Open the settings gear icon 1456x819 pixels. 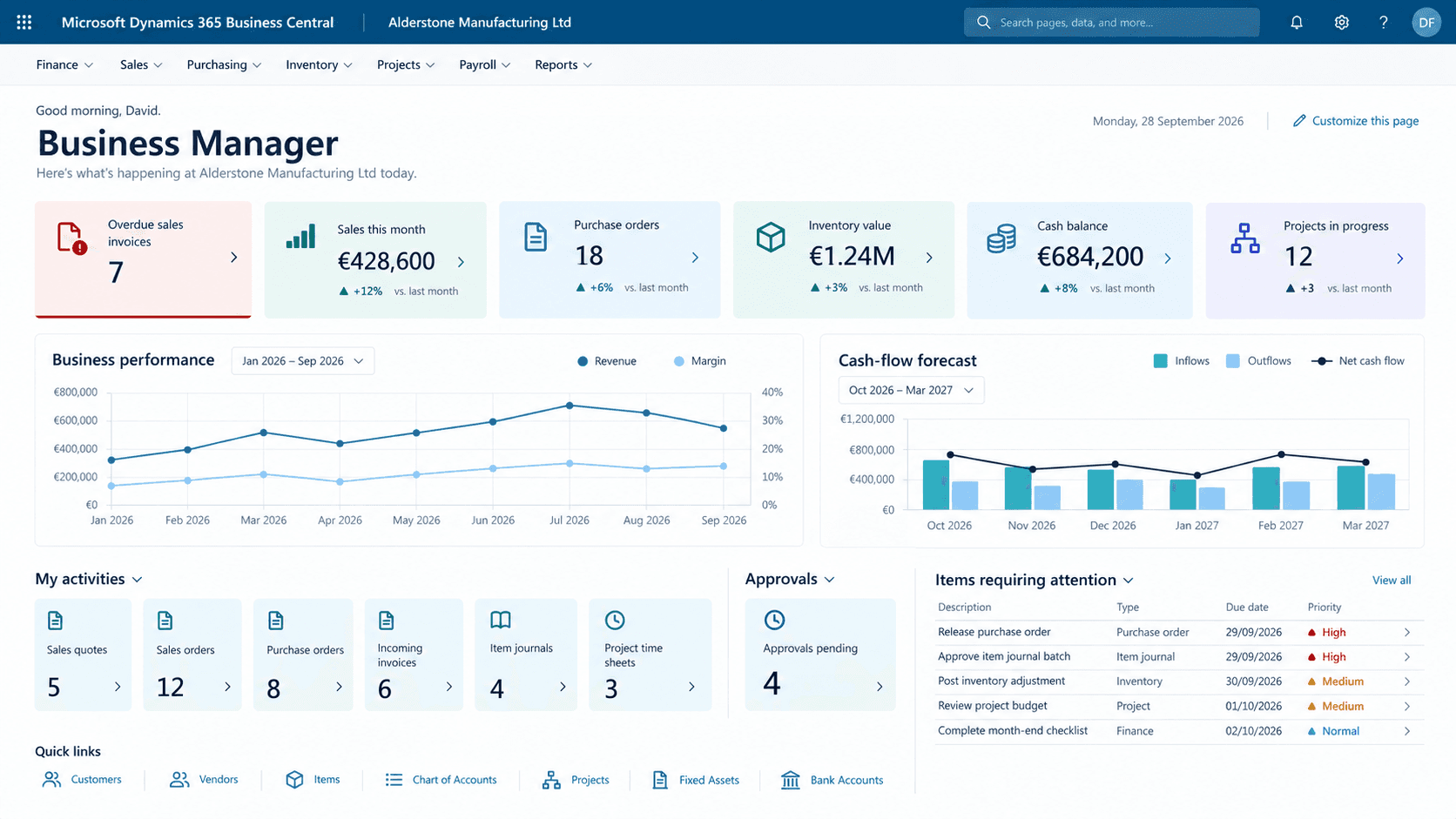[1342, 23]
